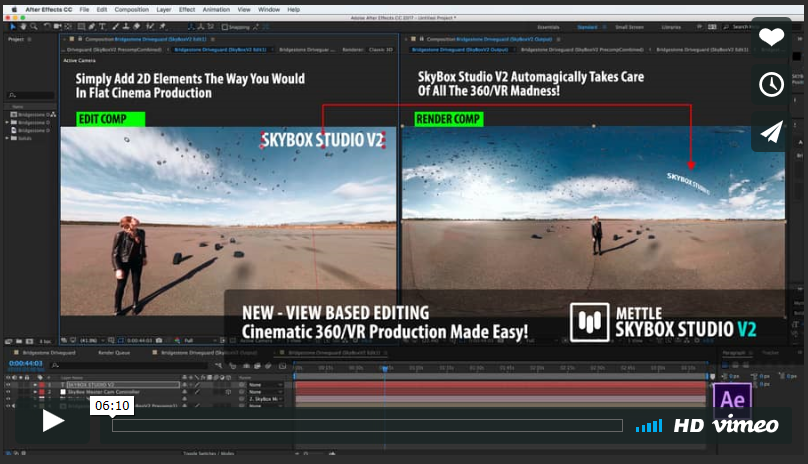Open the After Effects CC menu
This screenshot has width=808, height=464.
click(49, 9)
